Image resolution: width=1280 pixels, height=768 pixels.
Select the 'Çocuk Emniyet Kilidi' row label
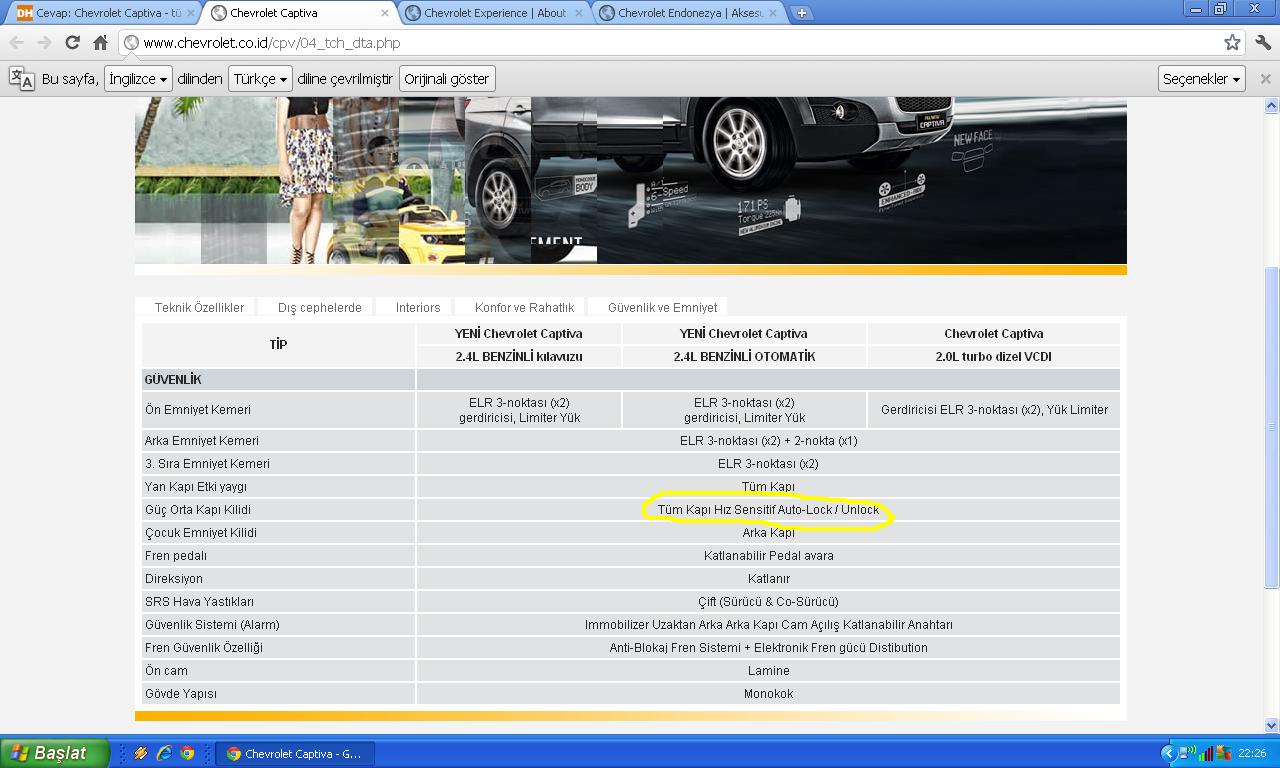[x=200, y=532]
